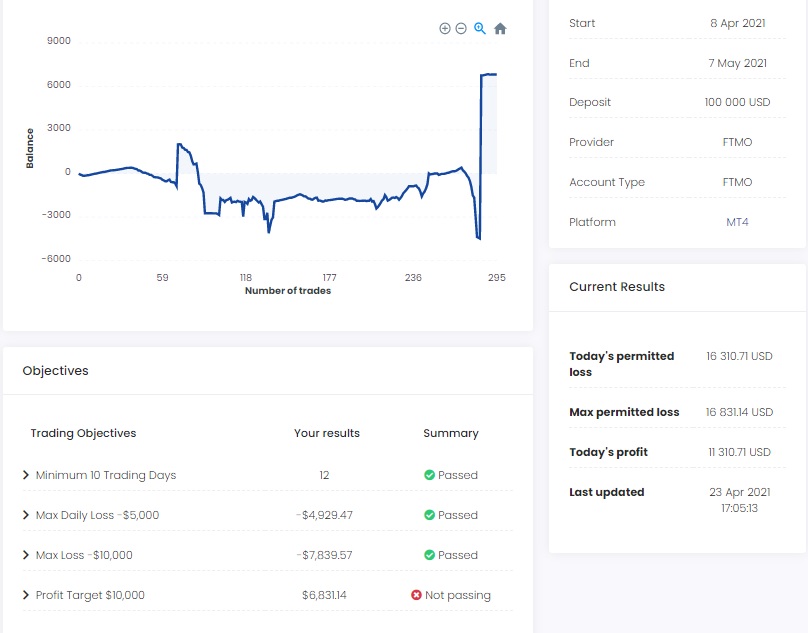Click the red X Not passing icon
The height and width of the screenshot is (633, 808).
pyautogui.click(x=416, y=595)
